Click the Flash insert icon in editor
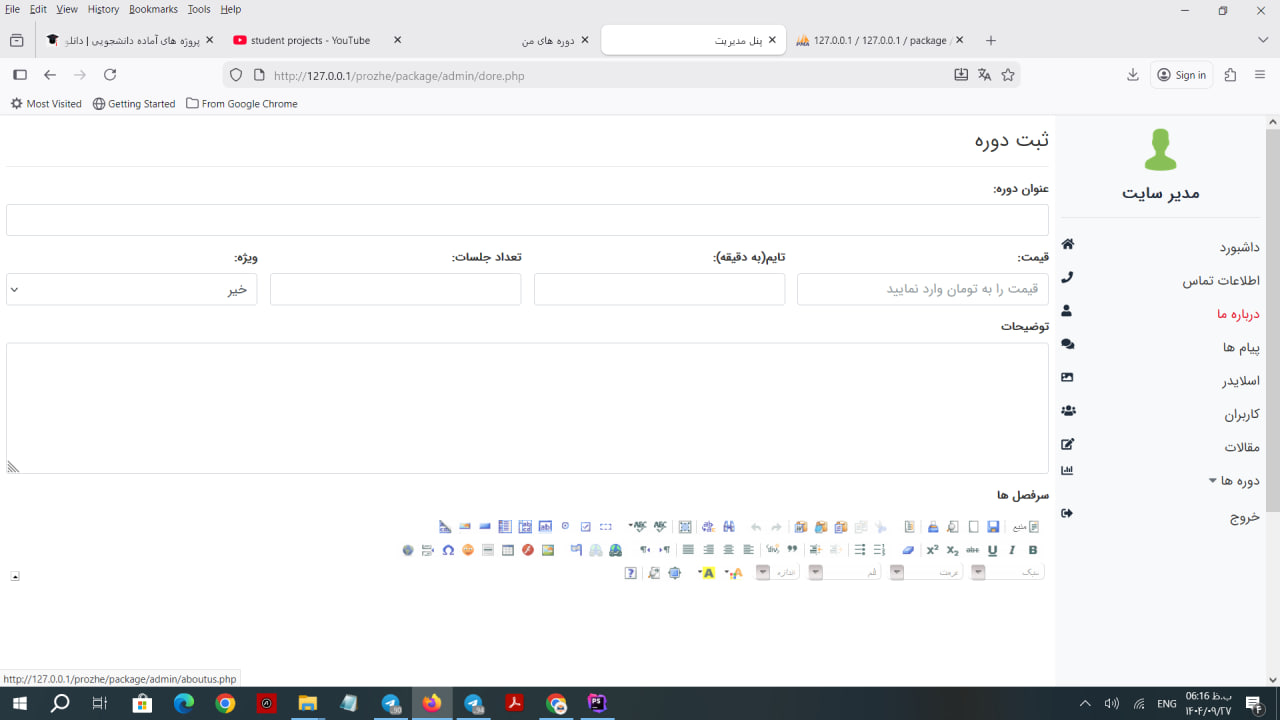 527,550
